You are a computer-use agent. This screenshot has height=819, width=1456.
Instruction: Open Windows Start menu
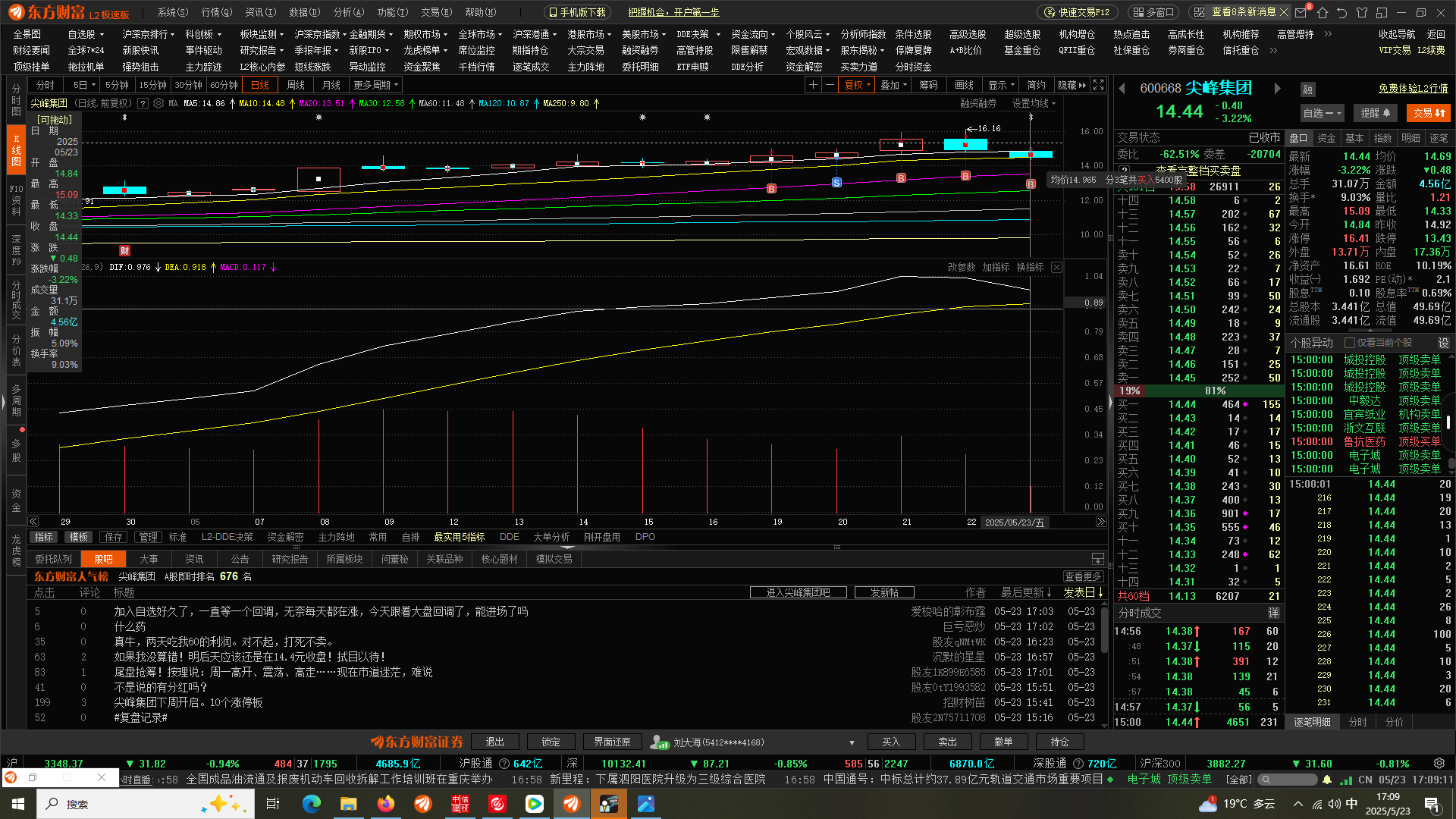[x=18, y=804]
